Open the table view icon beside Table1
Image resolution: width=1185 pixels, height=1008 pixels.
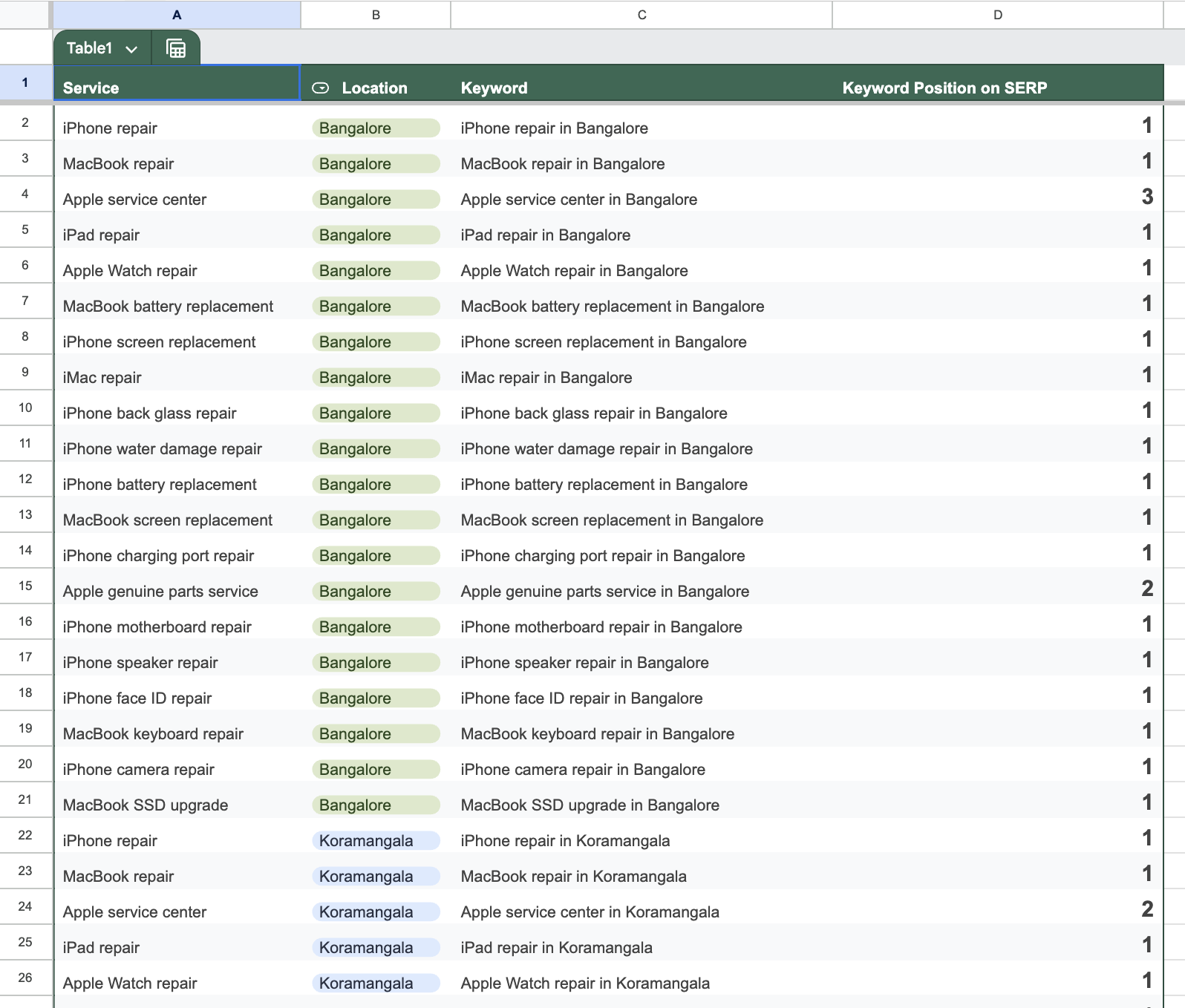tap(176, 48)
